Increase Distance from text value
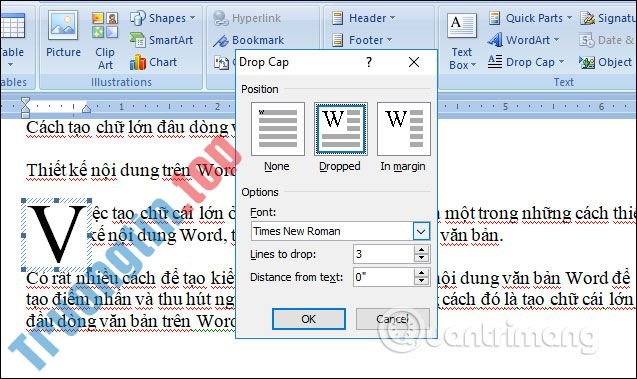Screen dimensions: 637x379 (x=422, y=273)
